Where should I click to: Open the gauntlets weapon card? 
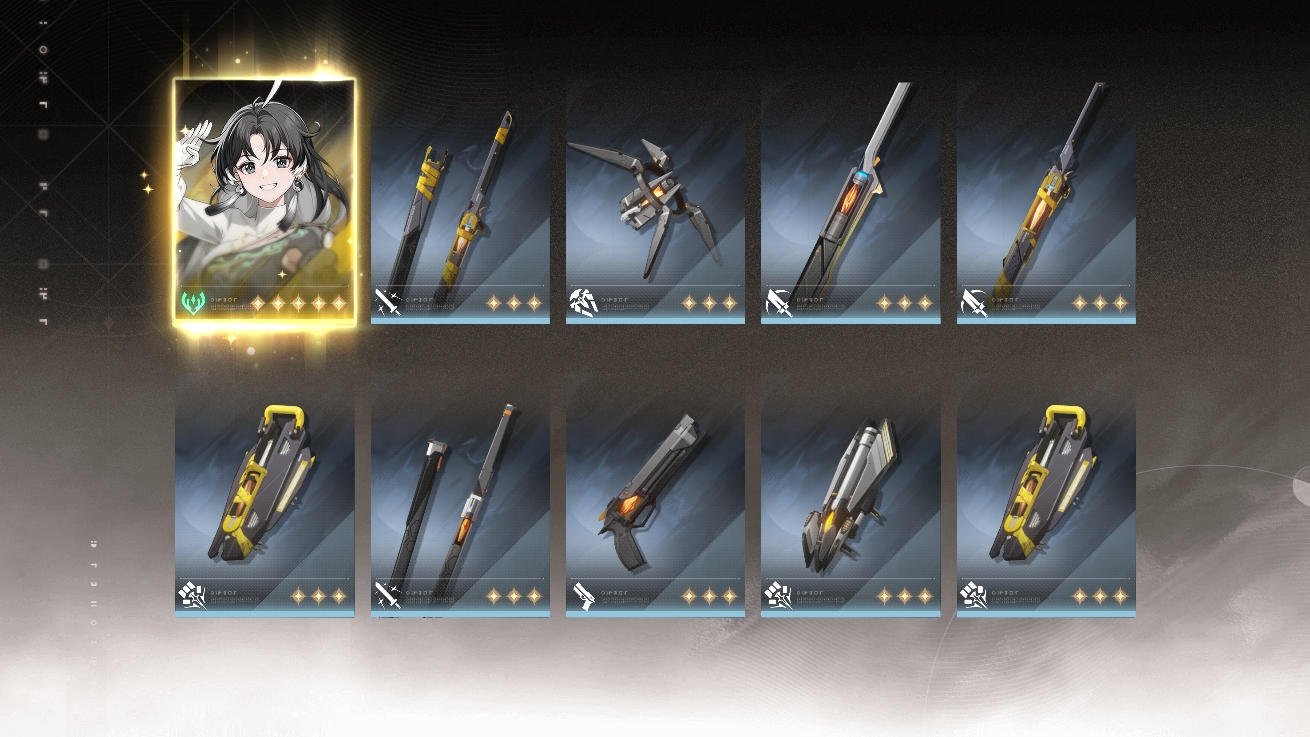tap(655, 202)
